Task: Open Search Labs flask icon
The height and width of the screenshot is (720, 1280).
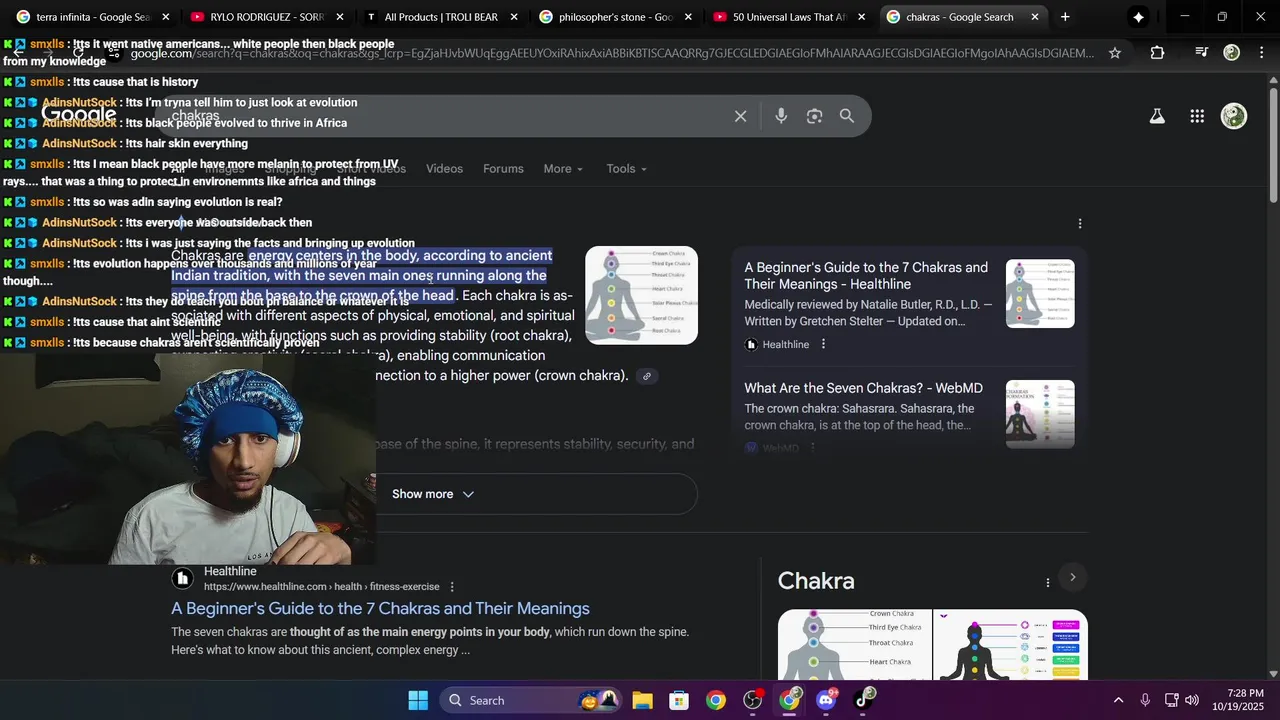Action: pos(1157,116)
